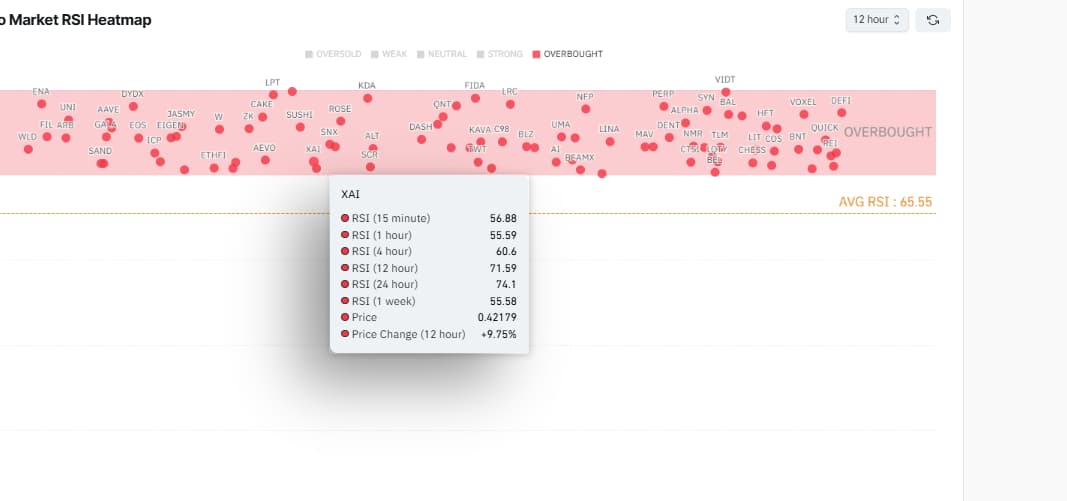Disable the OVERBOUGHT legend filter
The image size is (1067, 501).
[568, 54]
